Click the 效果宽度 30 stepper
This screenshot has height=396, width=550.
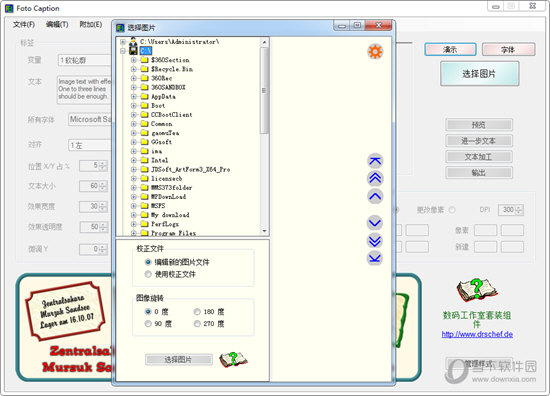pos(93,206)
